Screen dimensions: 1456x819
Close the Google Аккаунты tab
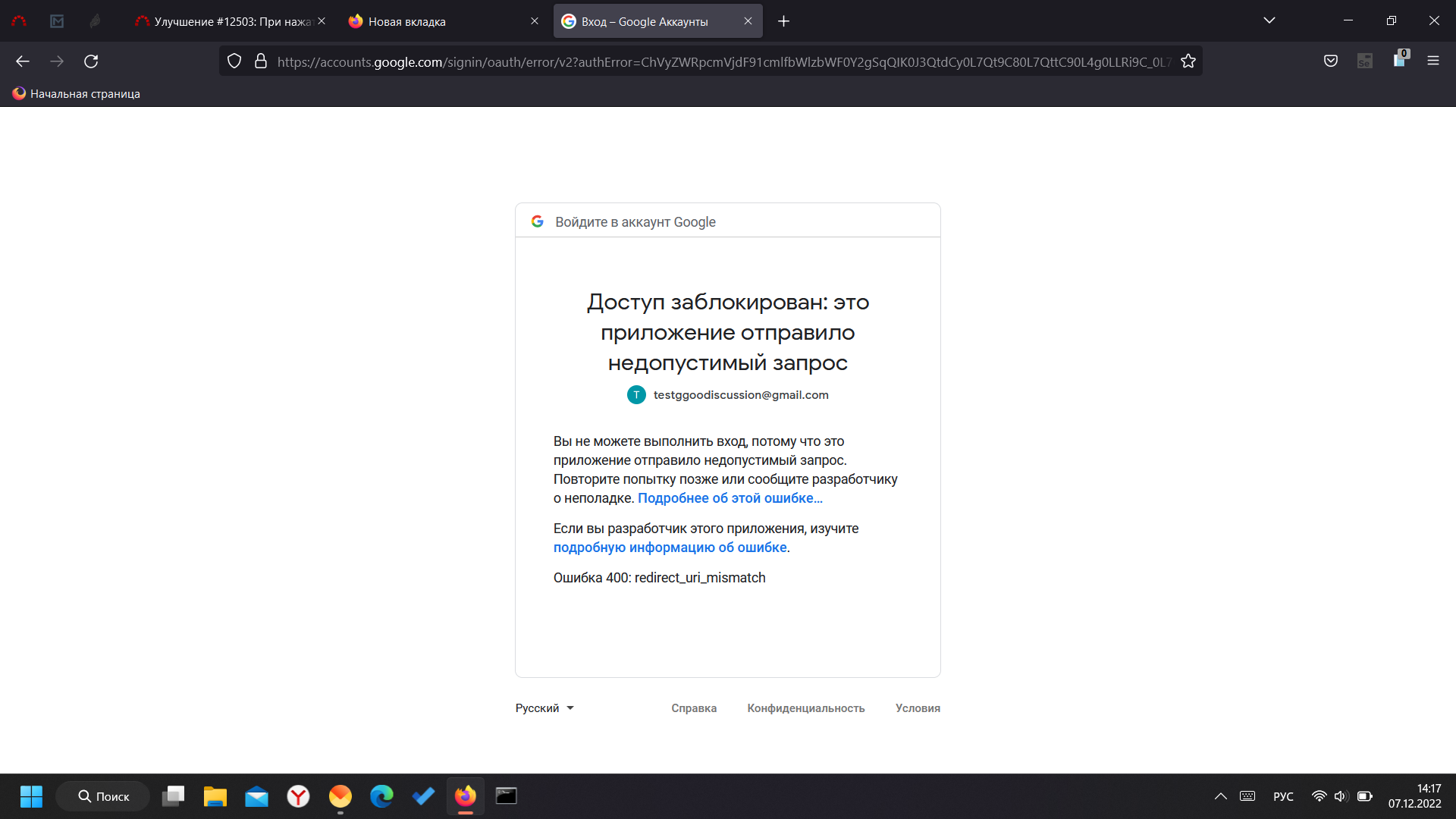coord(748,21)
